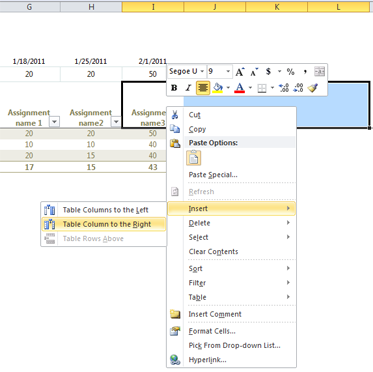Open Assignment name2 filter dropdown

[116, 122]
